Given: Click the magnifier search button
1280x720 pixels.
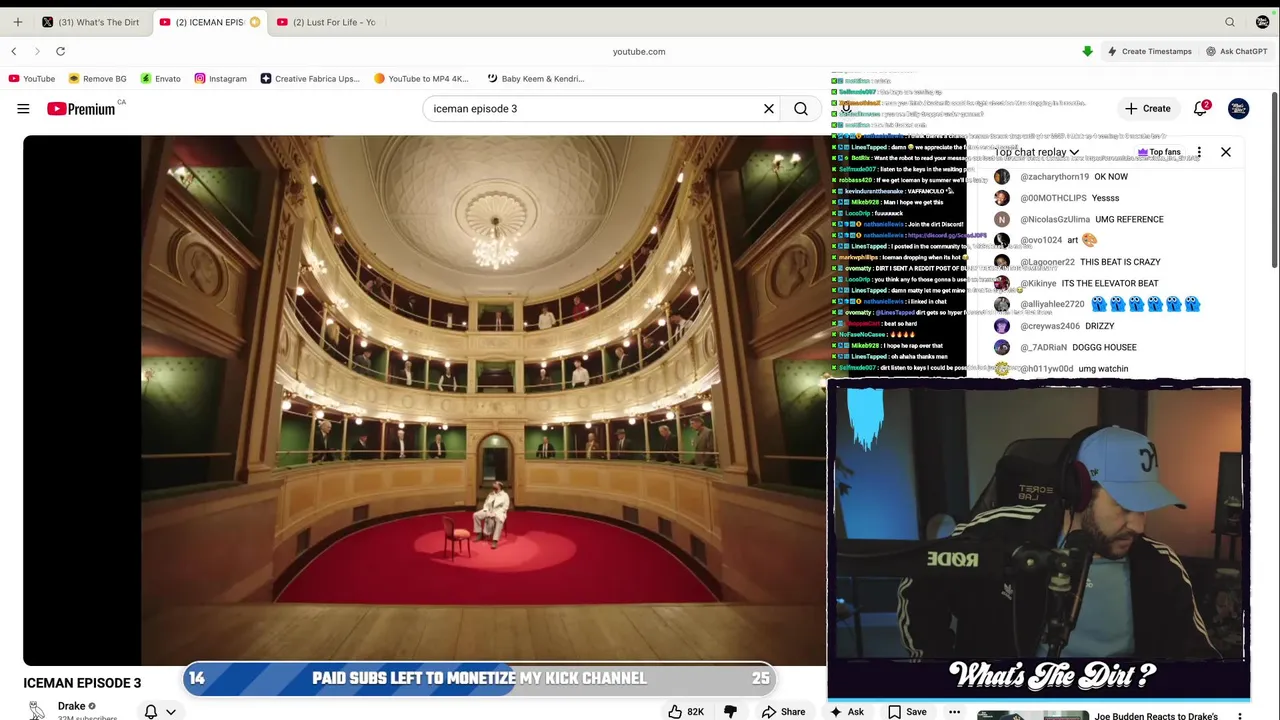Looking at the screenshot, I should click(x=801, y=108).
